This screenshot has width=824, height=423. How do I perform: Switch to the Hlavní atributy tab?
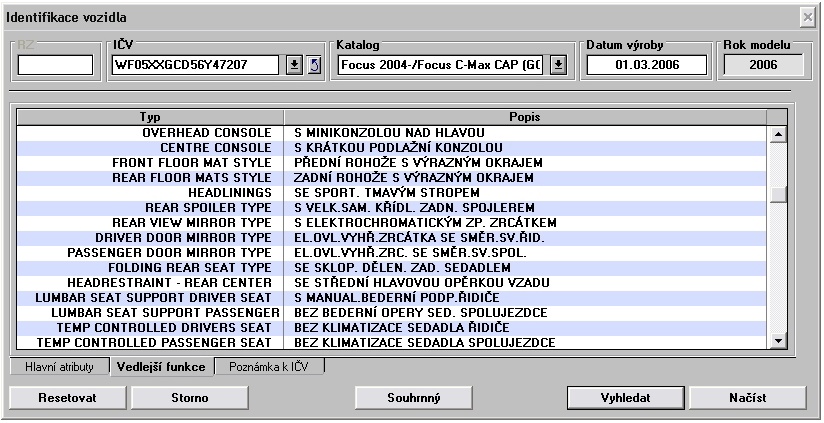[59, 367]
